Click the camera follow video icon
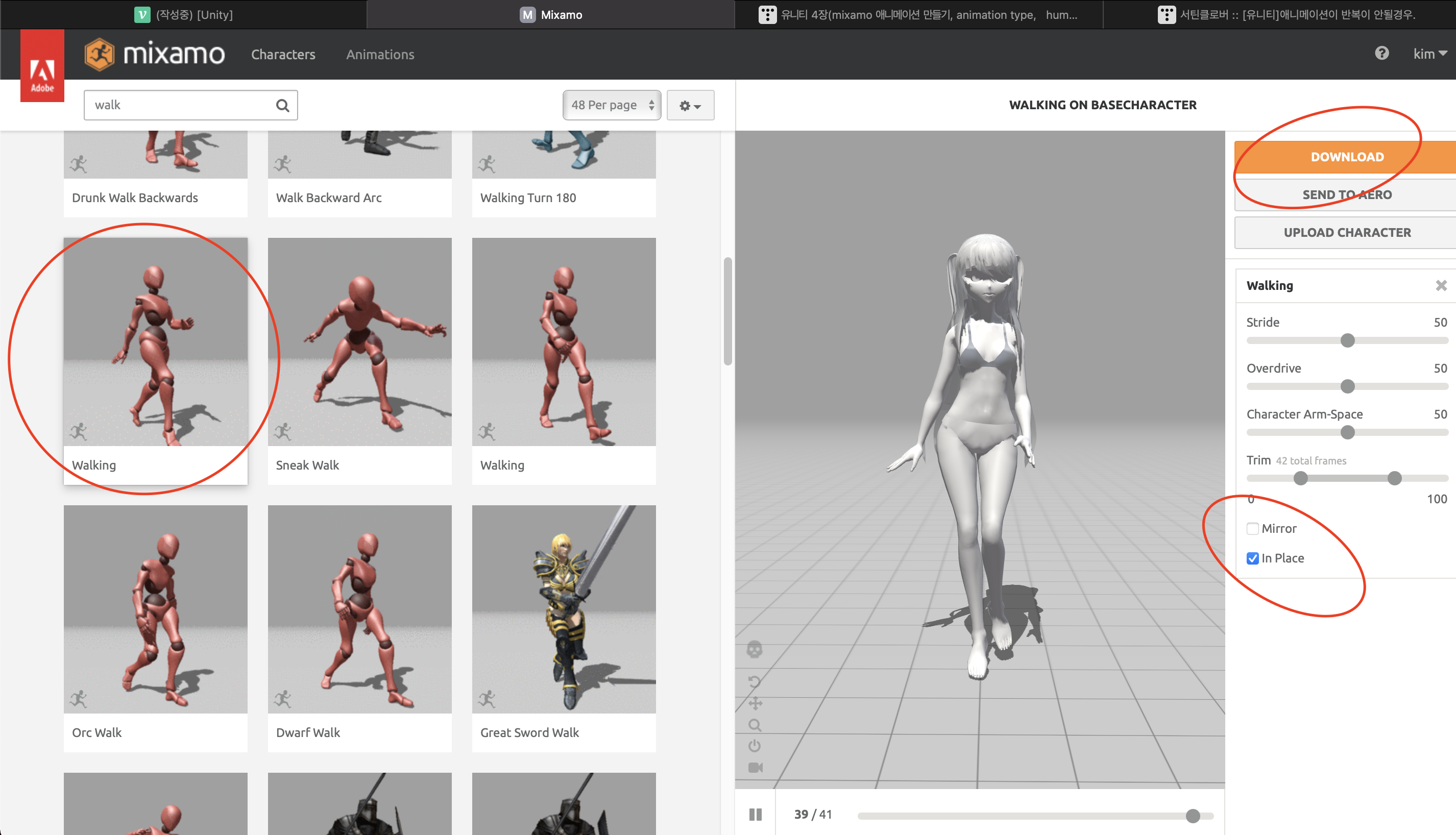This screenshot has height=835, width=1456. pos(755,767)
